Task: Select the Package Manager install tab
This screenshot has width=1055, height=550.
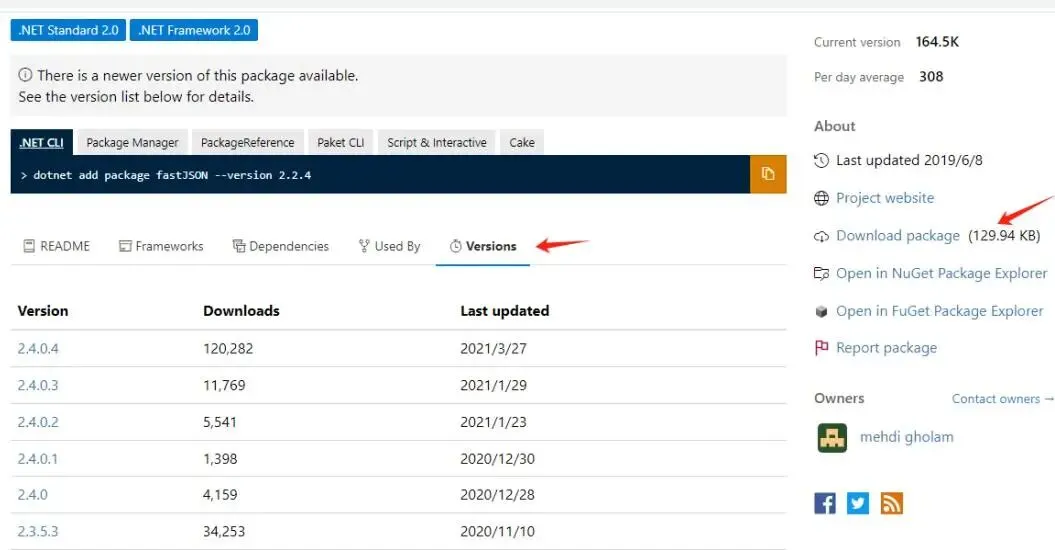Action: pyautogui.click(x=133, y=143)
